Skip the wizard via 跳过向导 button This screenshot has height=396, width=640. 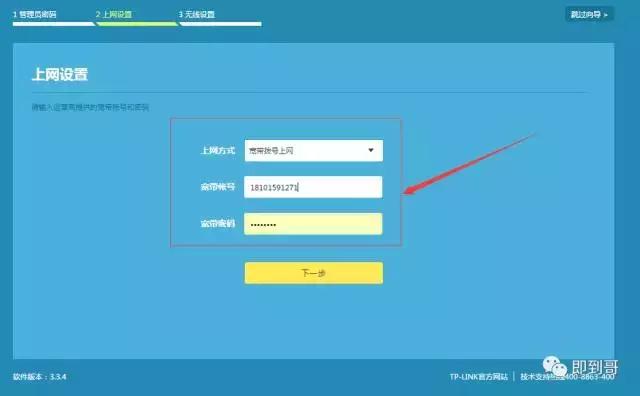589,15
